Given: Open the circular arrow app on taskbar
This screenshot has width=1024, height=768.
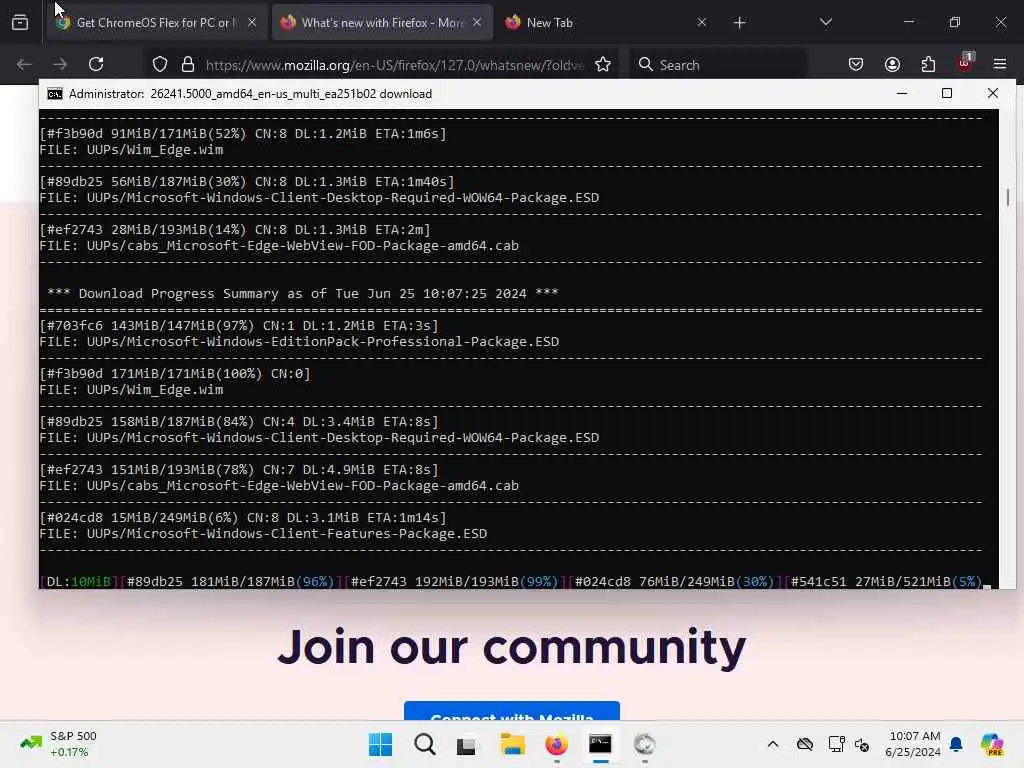Looking at the screenshot, I should tap(645, 744).
